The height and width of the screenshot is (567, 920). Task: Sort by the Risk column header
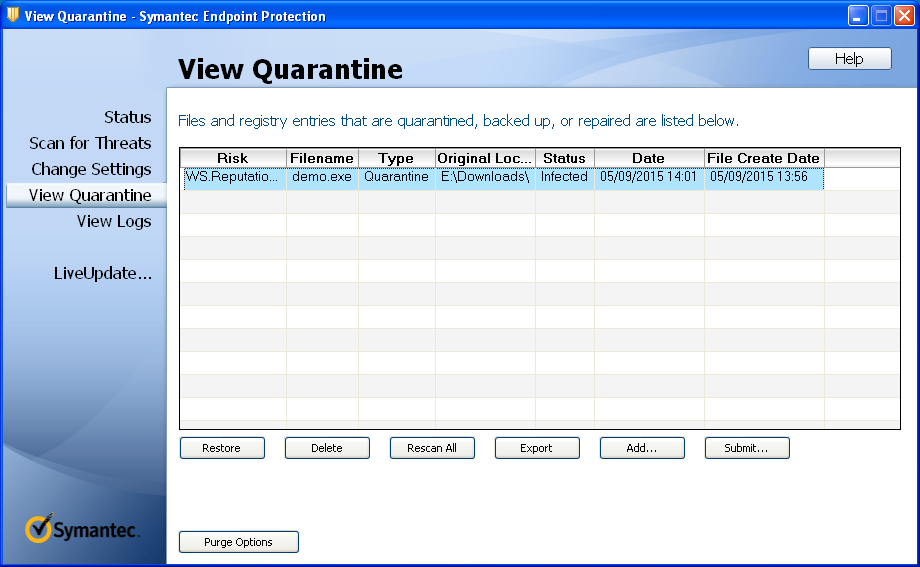point(233,158)
